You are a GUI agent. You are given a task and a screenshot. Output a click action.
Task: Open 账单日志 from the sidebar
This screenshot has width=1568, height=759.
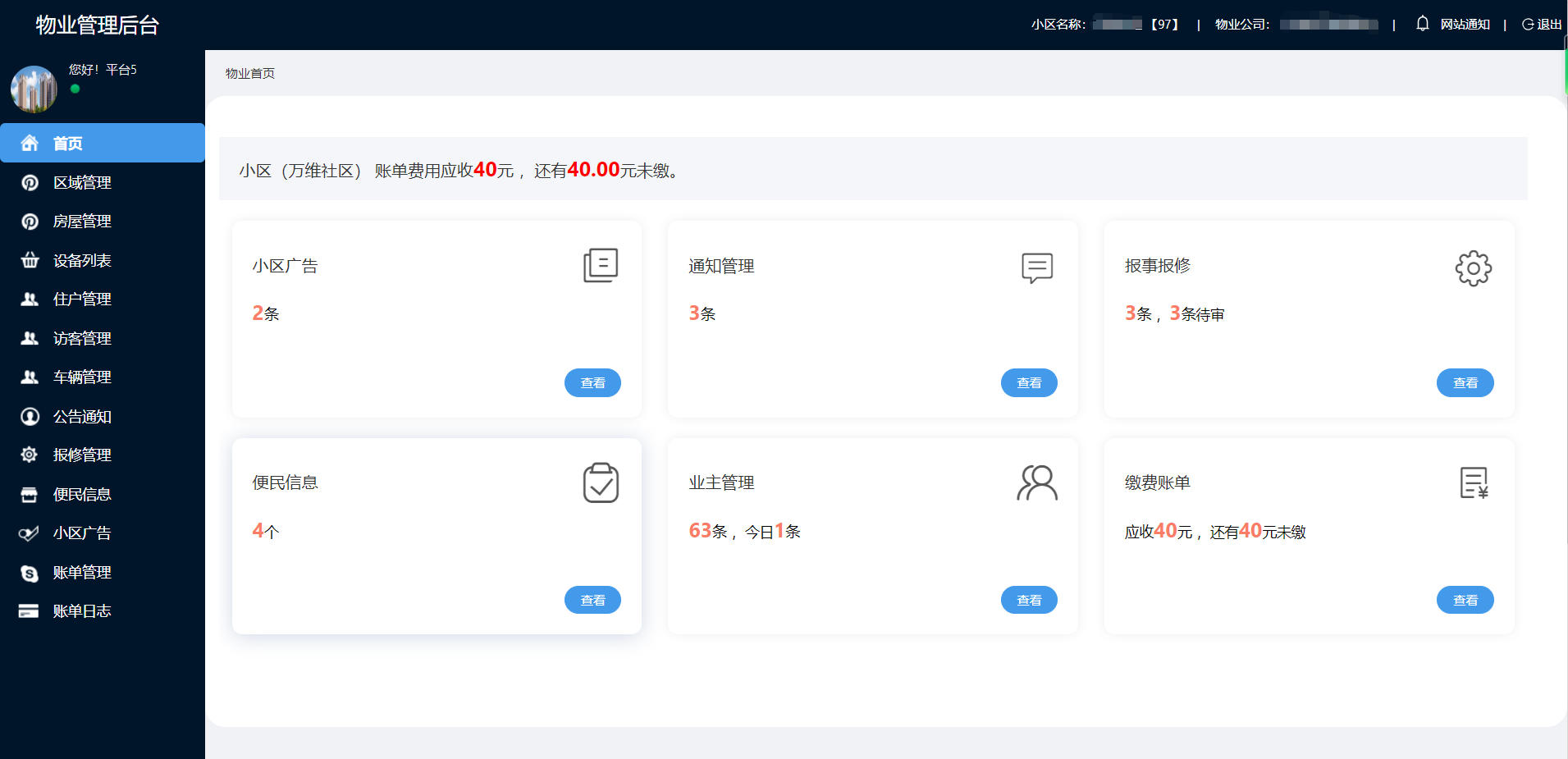[x=82, y=610]
